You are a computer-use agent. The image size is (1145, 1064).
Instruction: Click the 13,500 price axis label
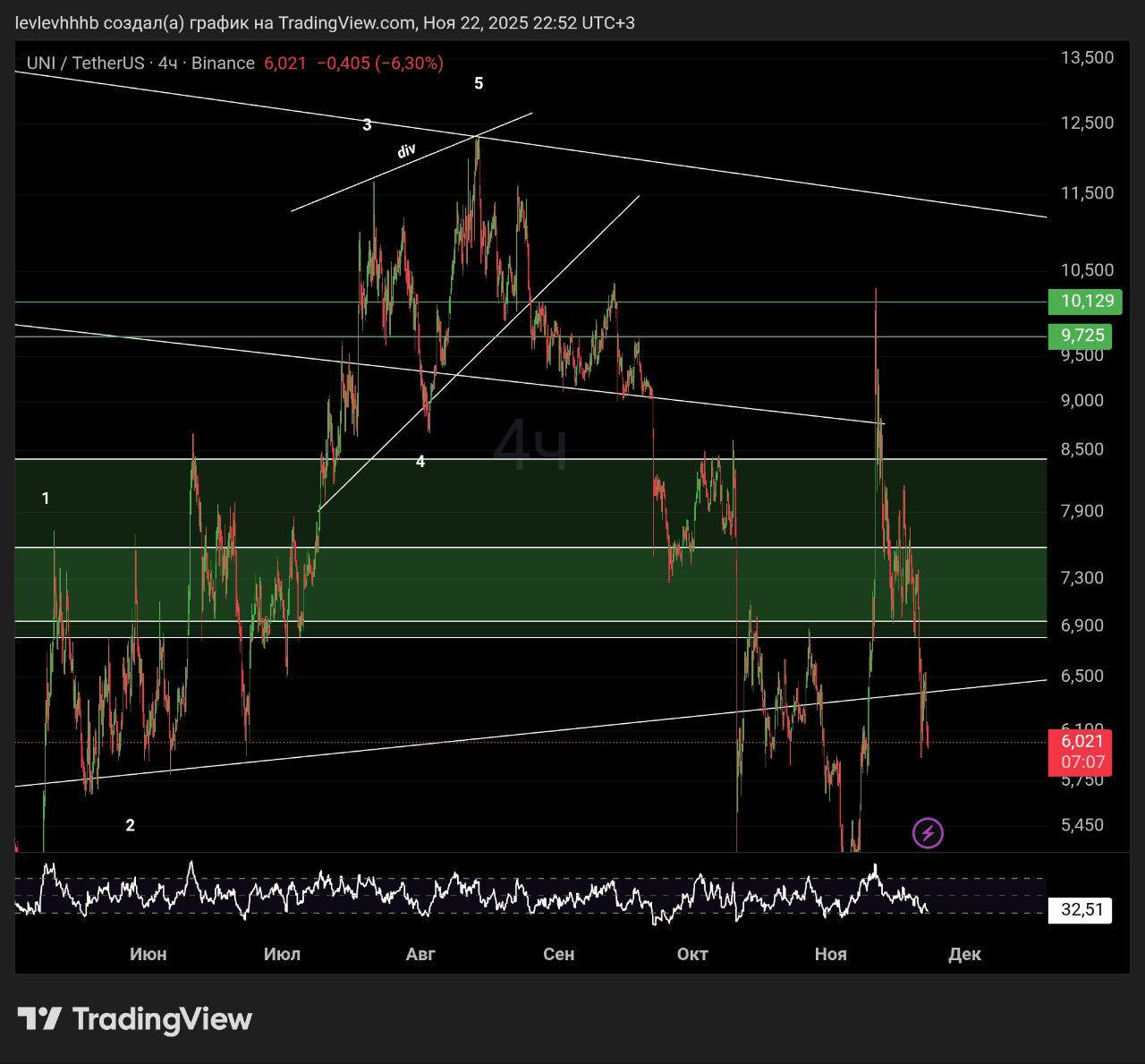coord(1087,57)
